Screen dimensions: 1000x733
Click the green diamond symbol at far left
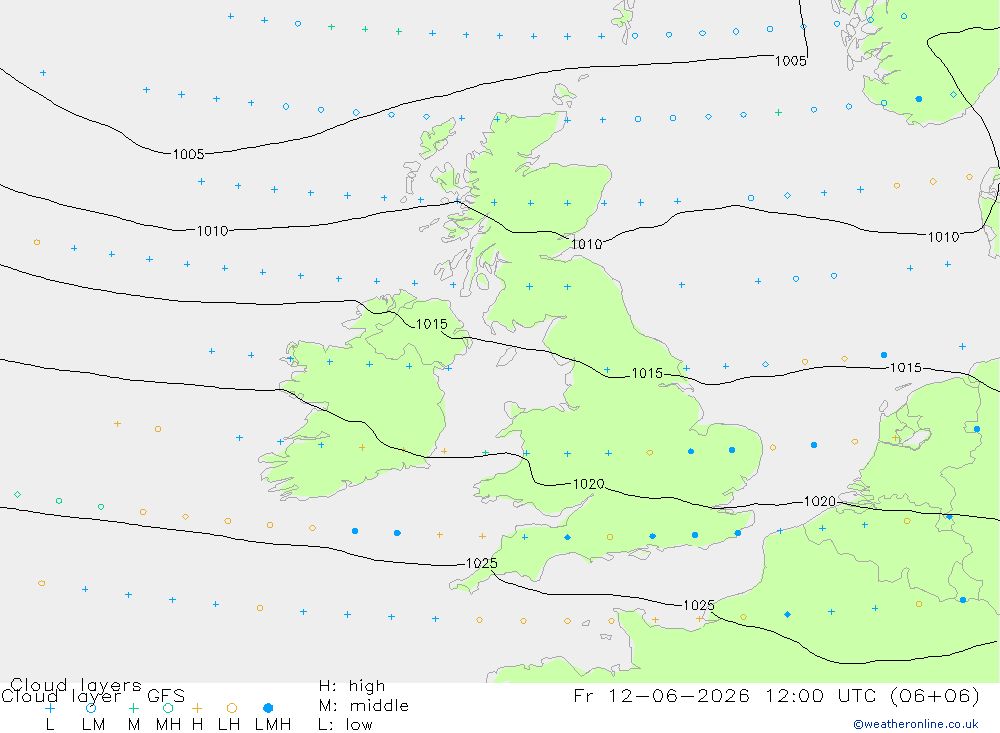(x=17, y=494)
